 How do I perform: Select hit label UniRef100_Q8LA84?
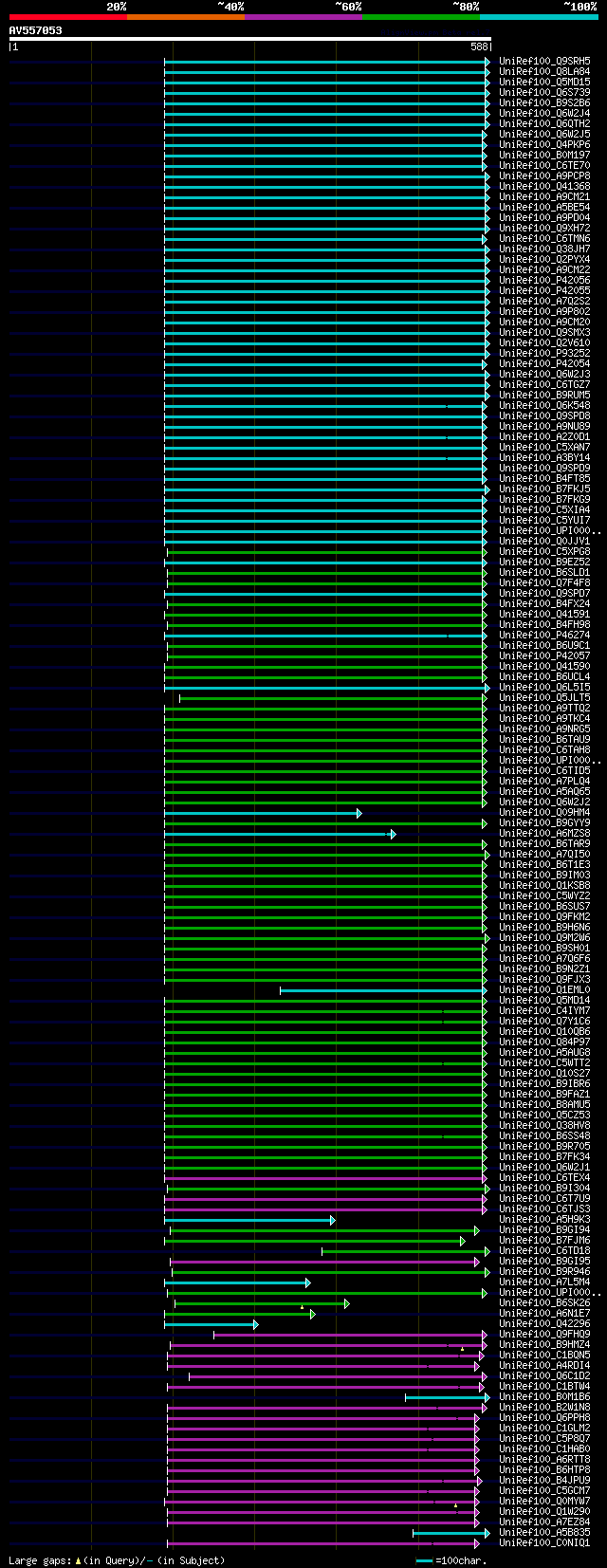544,71
